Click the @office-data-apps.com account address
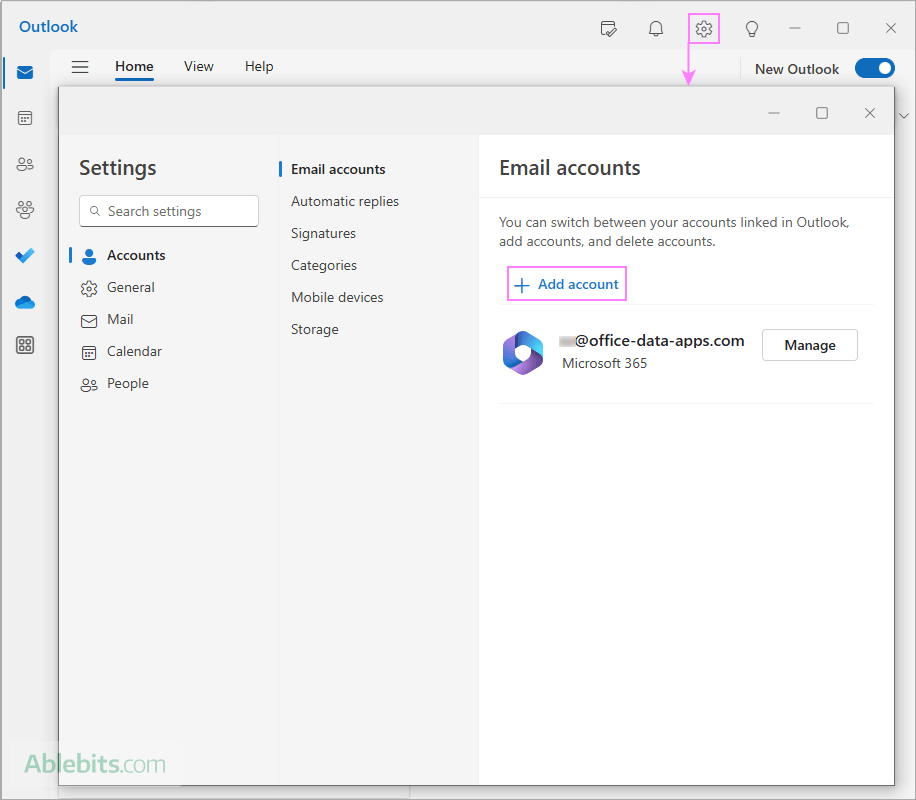 [652, 341]
